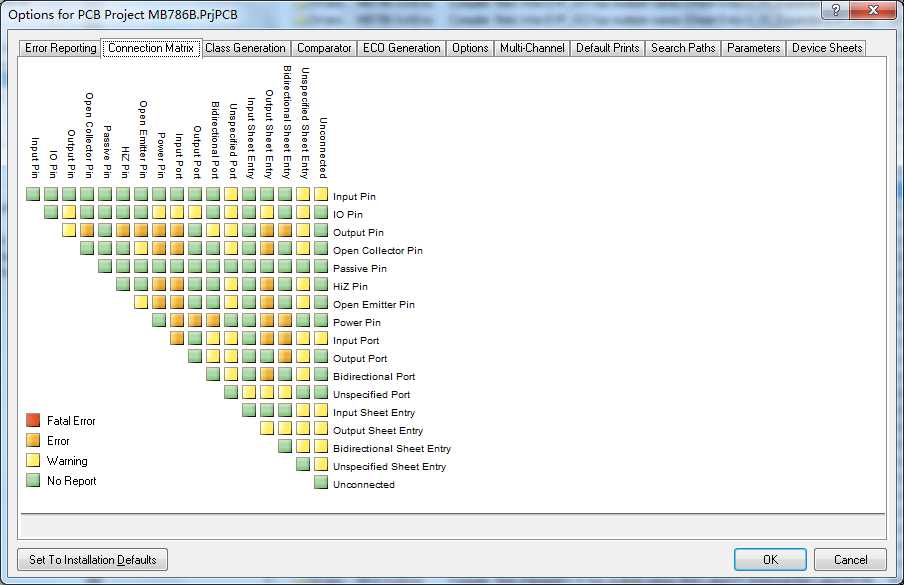The image size is (904, 585).
Task: Click the red Fatal Error legend swatch
Action: click(33, 420)
